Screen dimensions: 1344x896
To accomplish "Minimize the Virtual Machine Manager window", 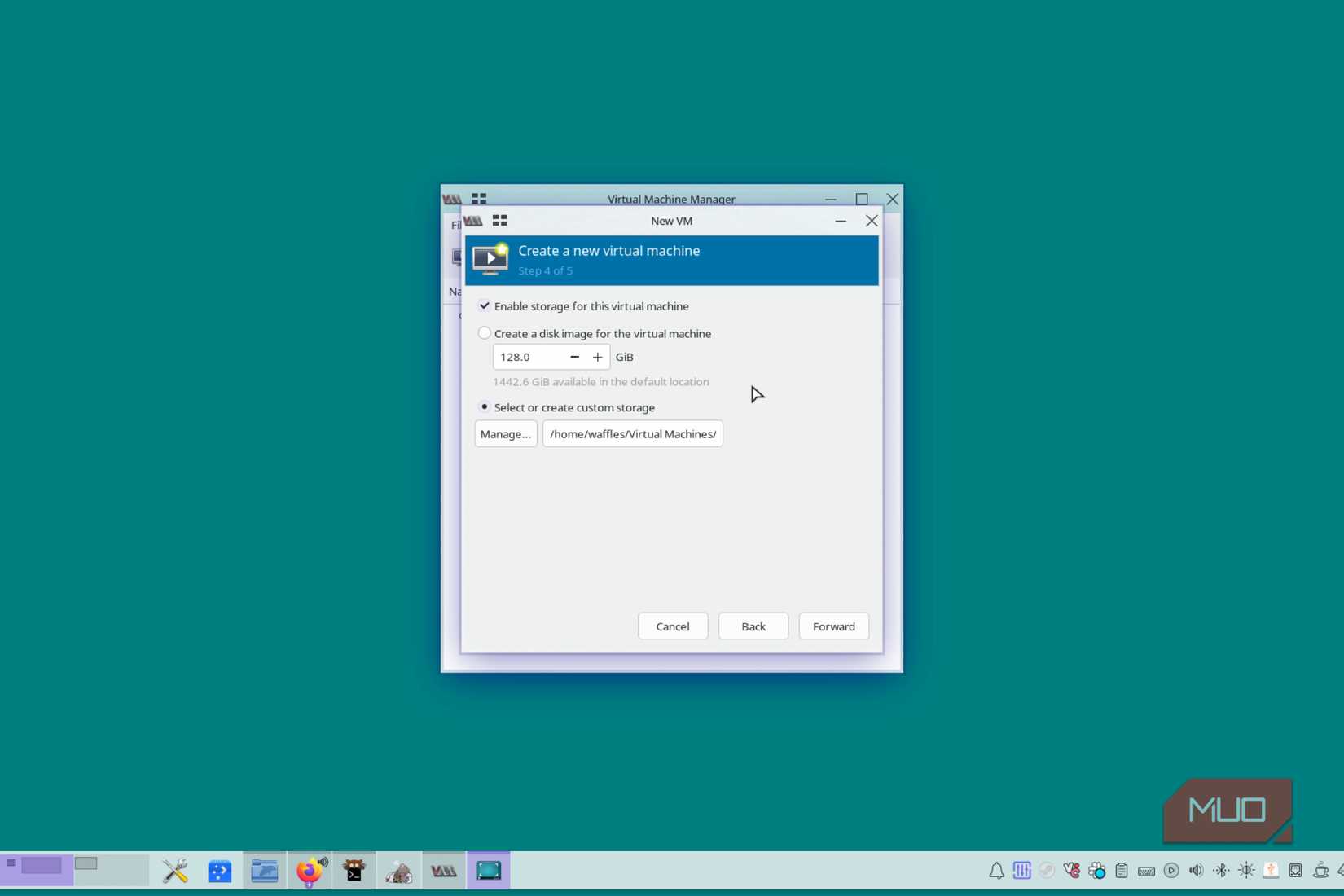I will click(x=831, y=199).
